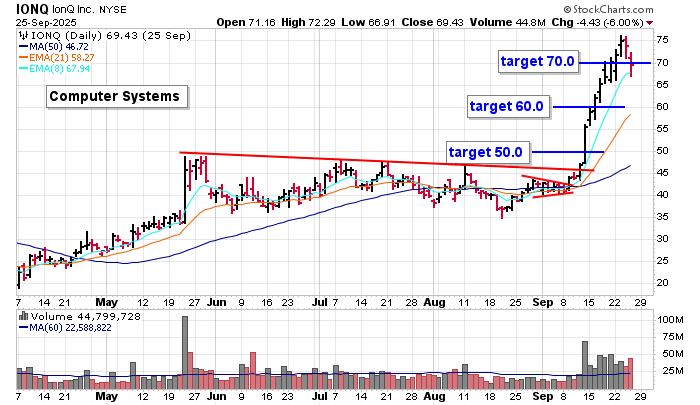Click the Computer Systems sector label
The width and height of the screenshot is (700, 405).
[x=115, y=96]
